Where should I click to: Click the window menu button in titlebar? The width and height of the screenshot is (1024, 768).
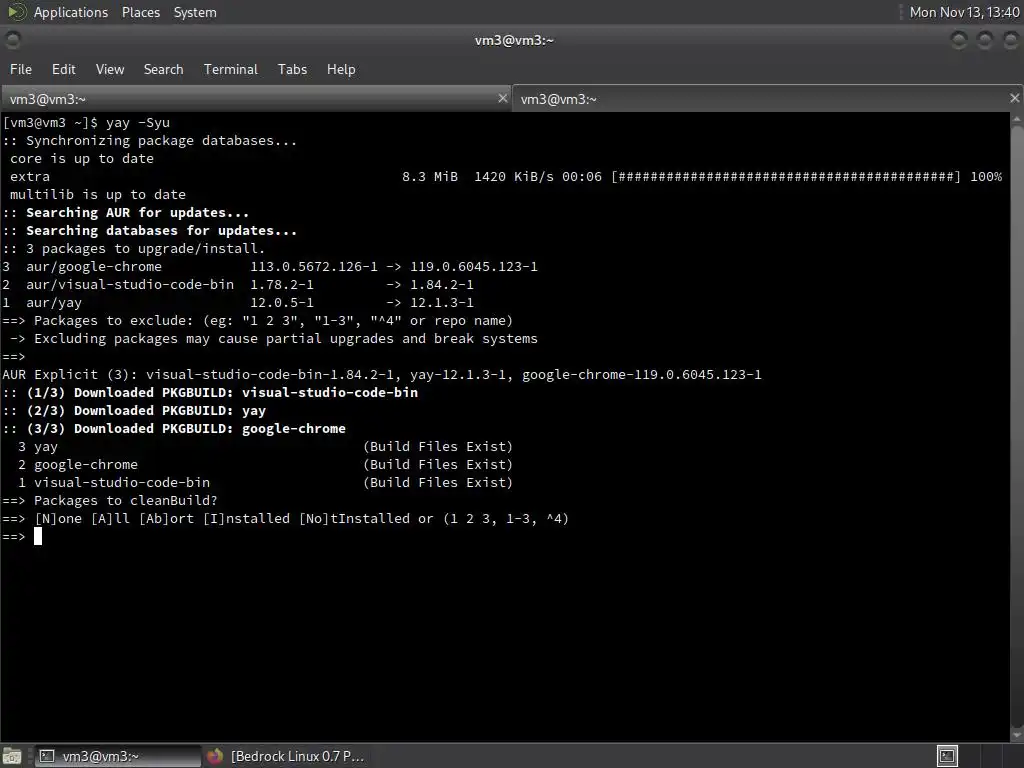(x=12, y=40)
